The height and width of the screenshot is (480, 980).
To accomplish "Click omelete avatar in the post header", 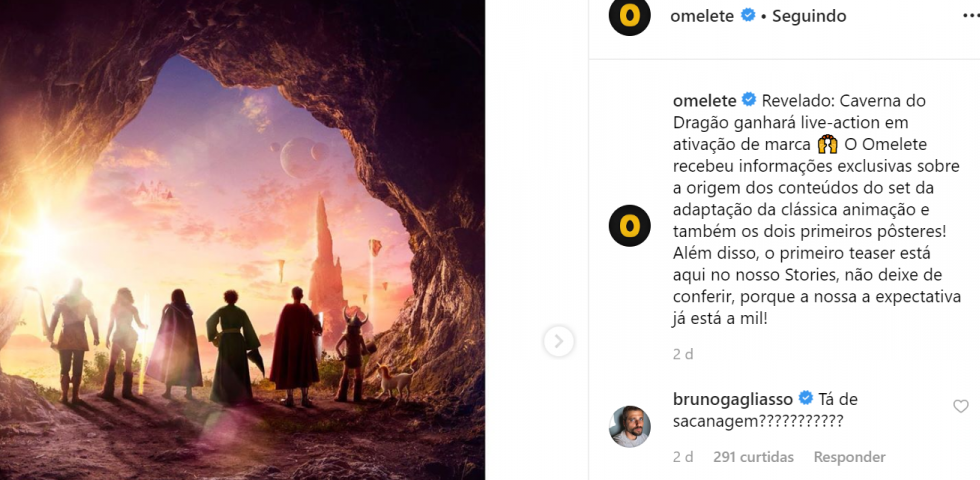I will click(629, 16).
